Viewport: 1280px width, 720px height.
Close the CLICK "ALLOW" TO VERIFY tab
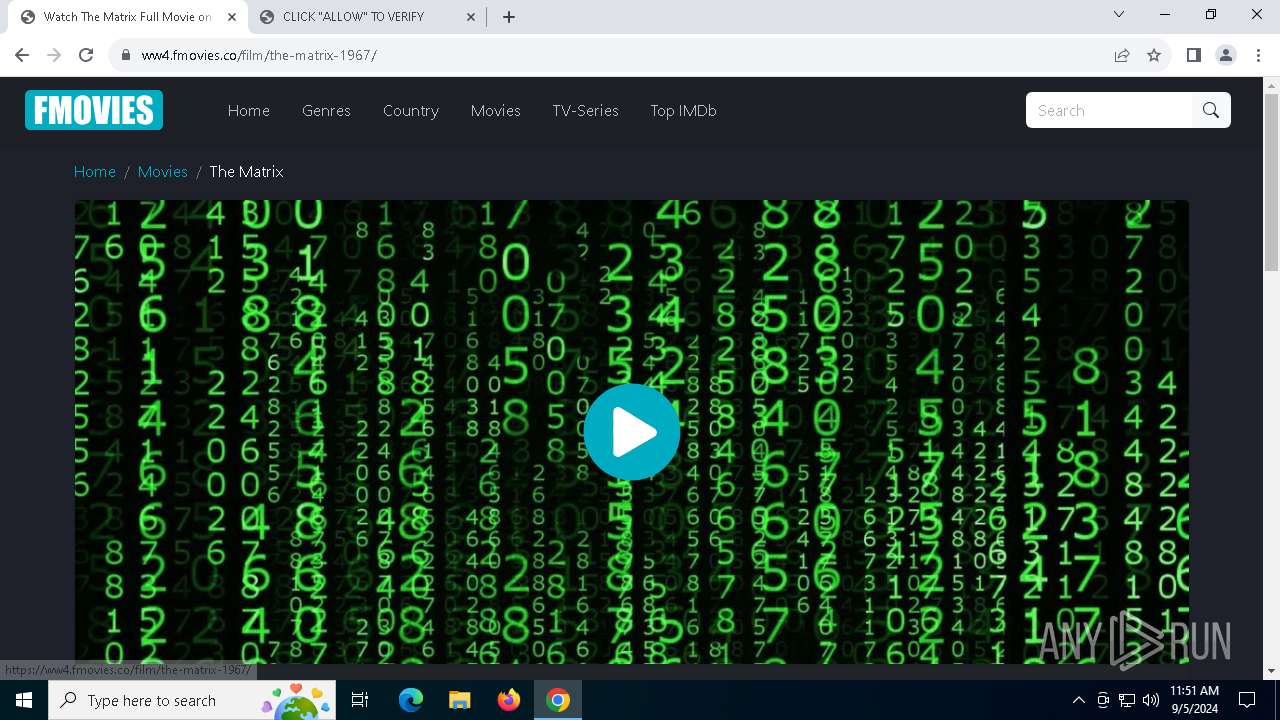click(x=470, y=17)
